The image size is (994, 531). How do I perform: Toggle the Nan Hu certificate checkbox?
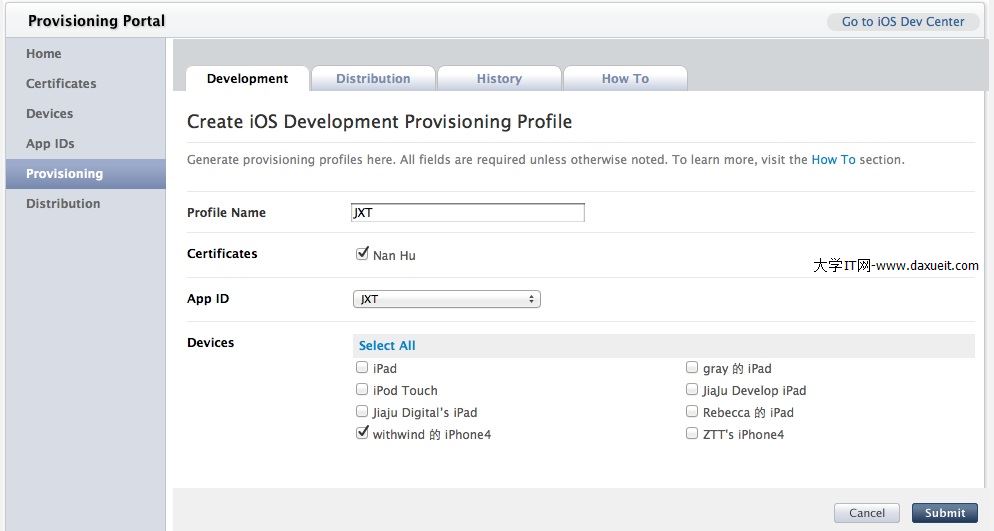[x=362, y=254]
